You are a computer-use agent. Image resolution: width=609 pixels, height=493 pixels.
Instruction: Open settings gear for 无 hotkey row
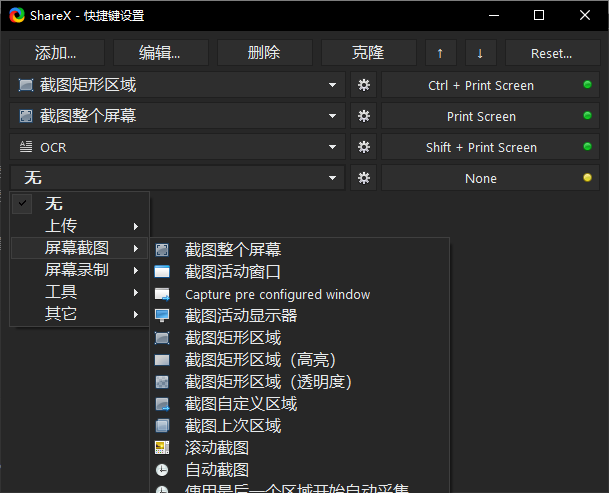[x=364, y=178]
